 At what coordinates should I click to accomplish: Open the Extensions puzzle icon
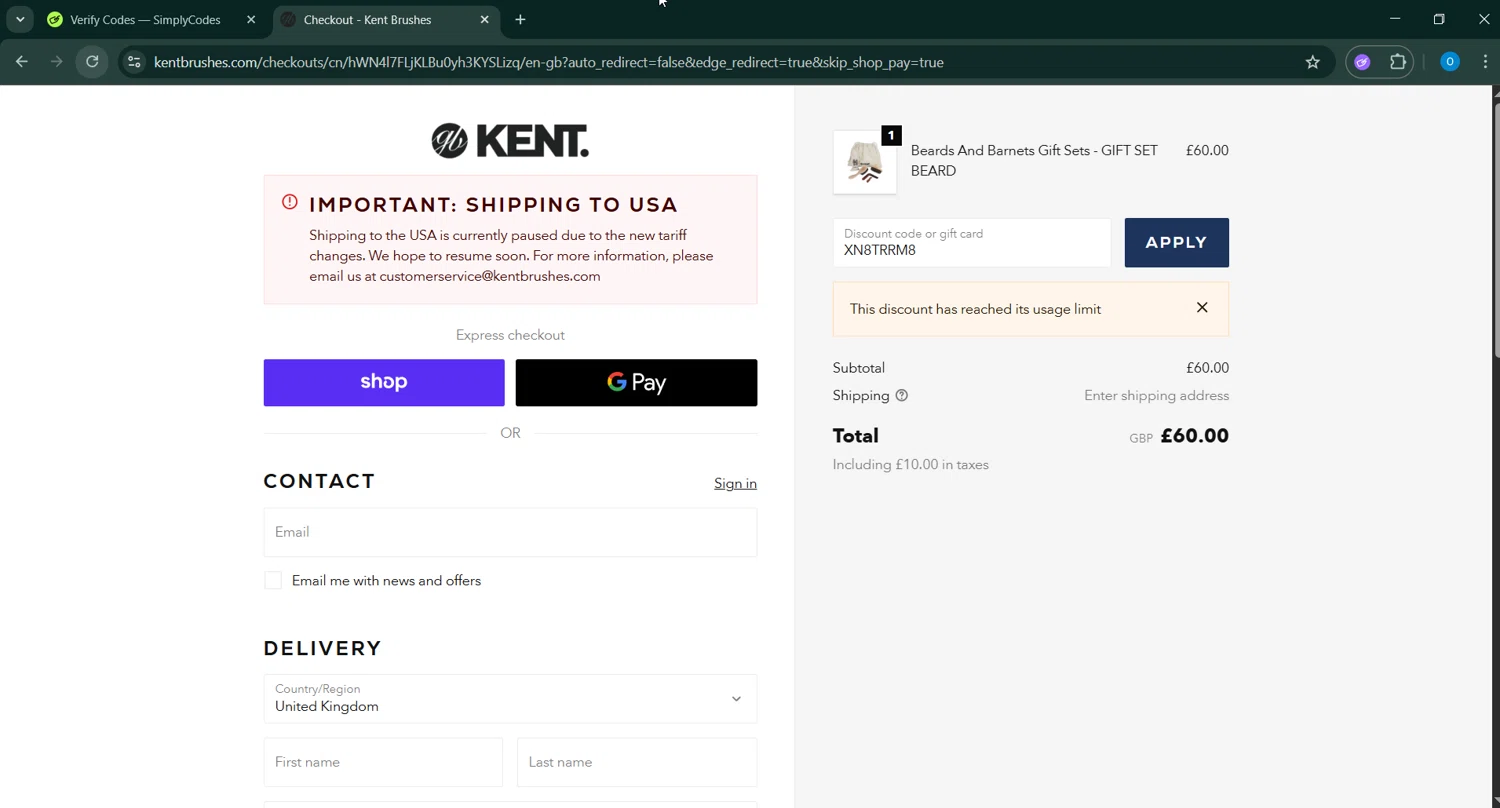pyautogui.click(x=1398, y=62)
